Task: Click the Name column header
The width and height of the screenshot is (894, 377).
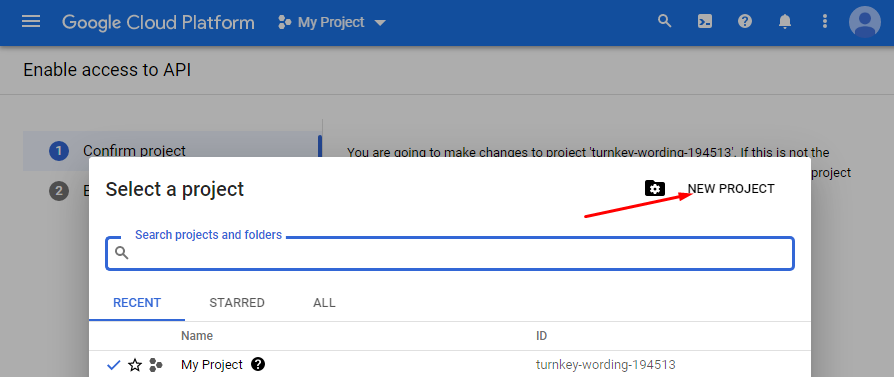Action: (197, 336)
